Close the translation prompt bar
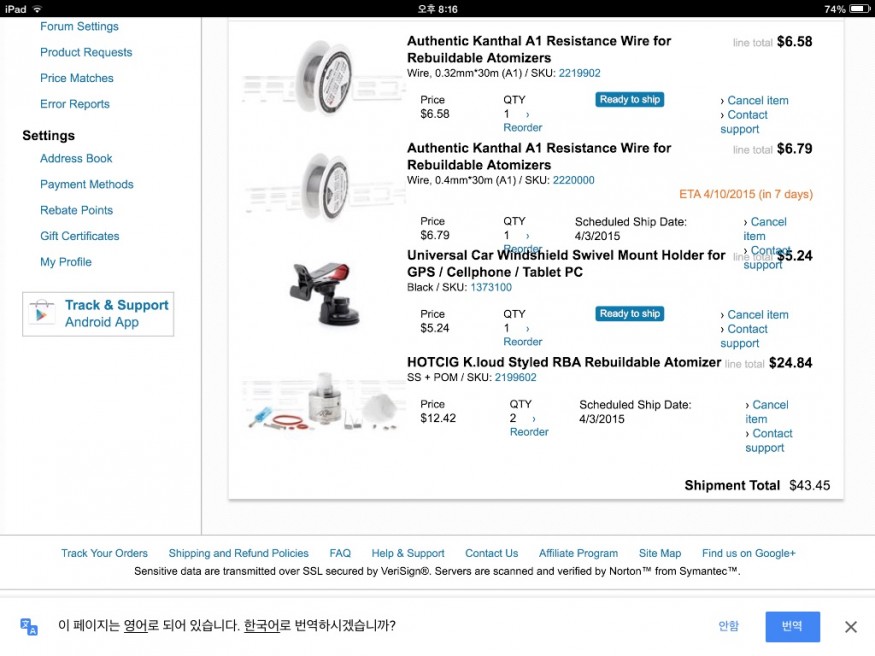The width and height of the screenshot is (875, 656). (850, 626)
